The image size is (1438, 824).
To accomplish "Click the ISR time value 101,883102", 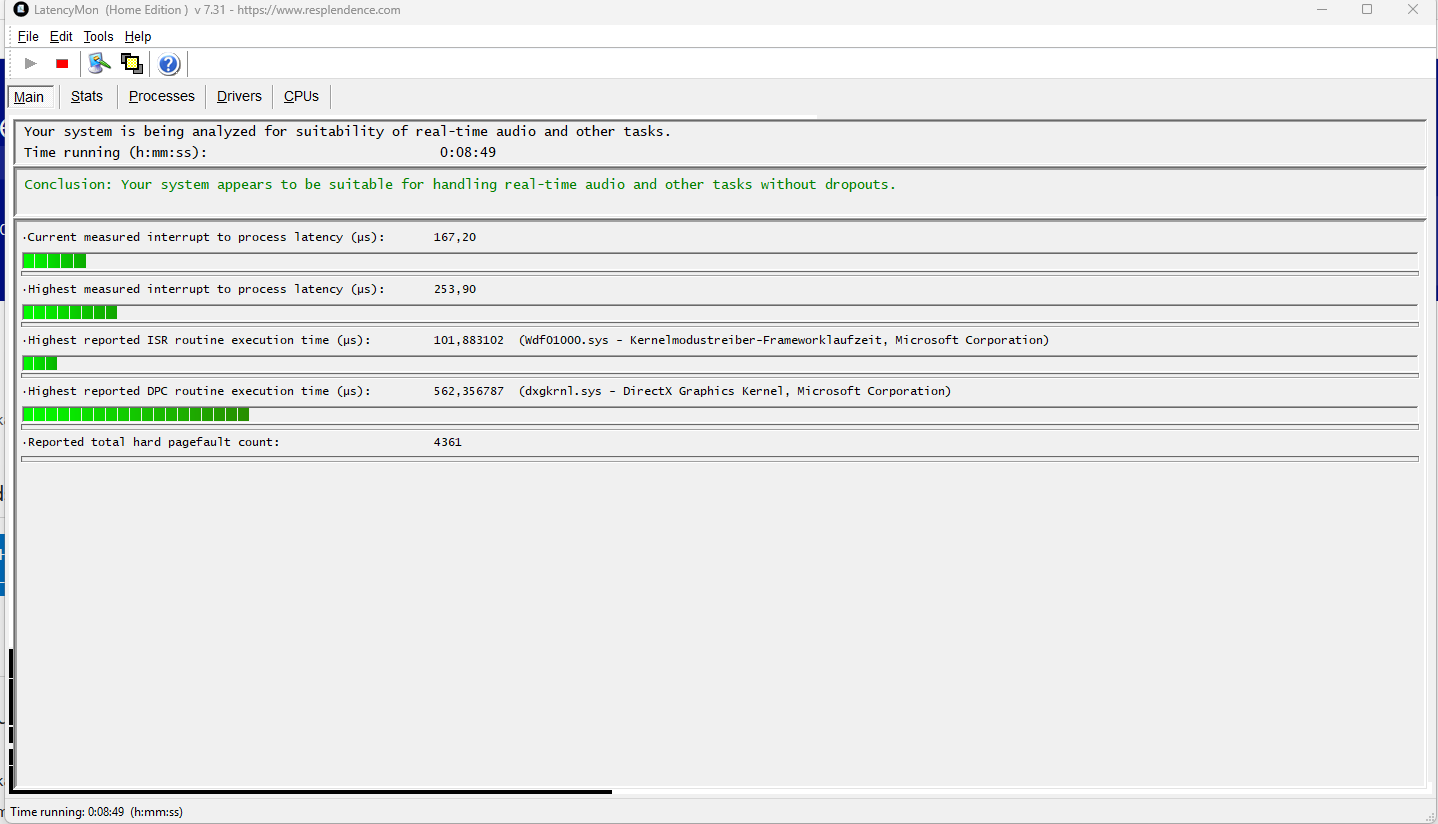I will pos(469,340).
